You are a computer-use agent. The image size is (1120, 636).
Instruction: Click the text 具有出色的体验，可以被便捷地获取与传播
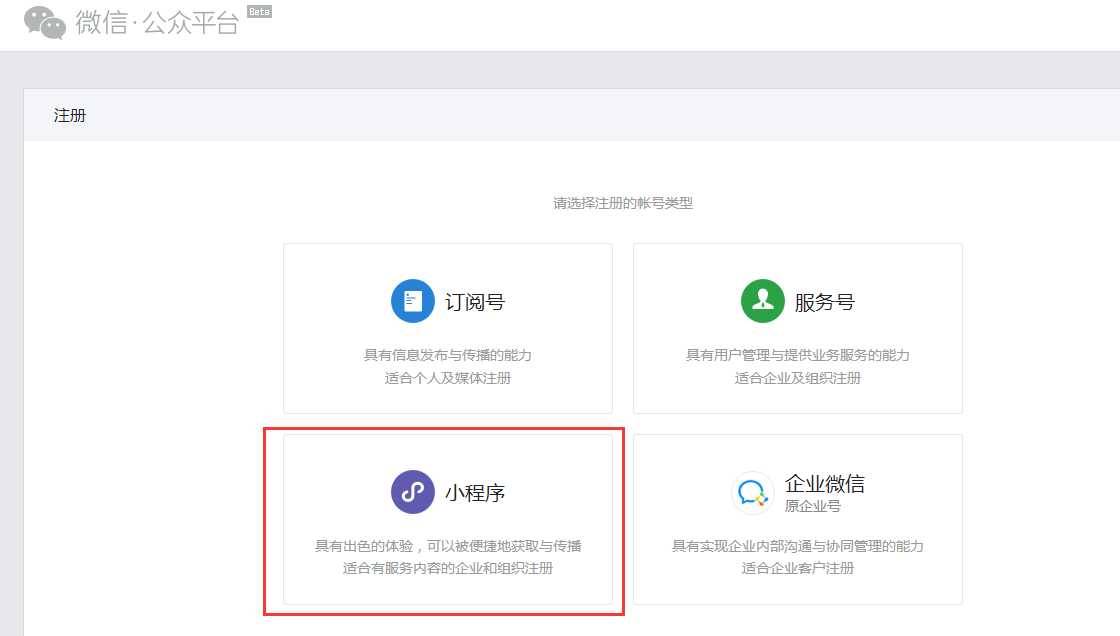click(448, 546)
